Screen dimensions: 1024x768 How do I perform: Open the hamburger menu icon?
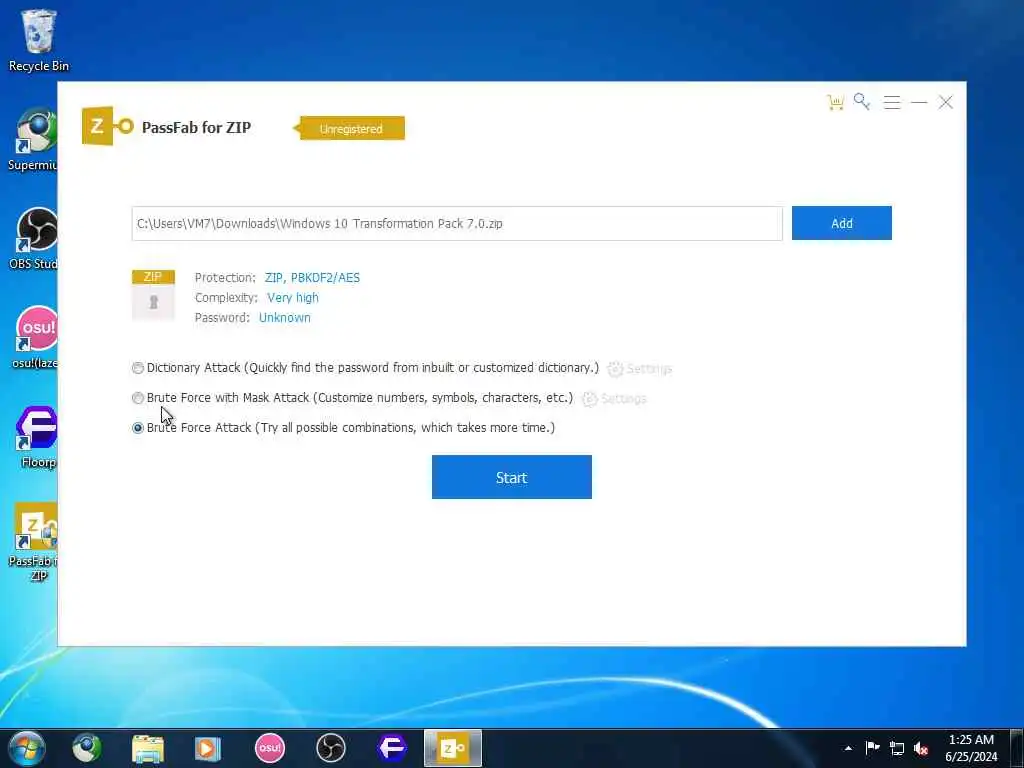pyautogui.click(x=891, y=103)
